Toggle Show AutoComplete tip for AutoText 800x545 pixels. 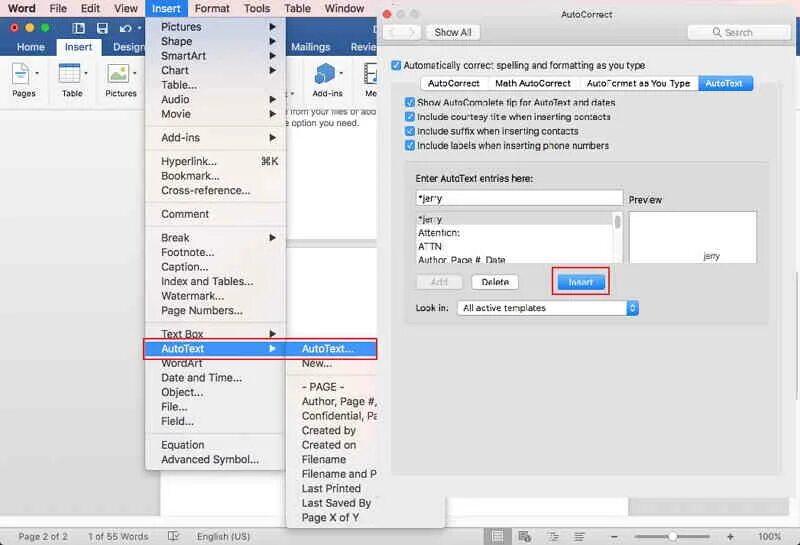point(409,102)
